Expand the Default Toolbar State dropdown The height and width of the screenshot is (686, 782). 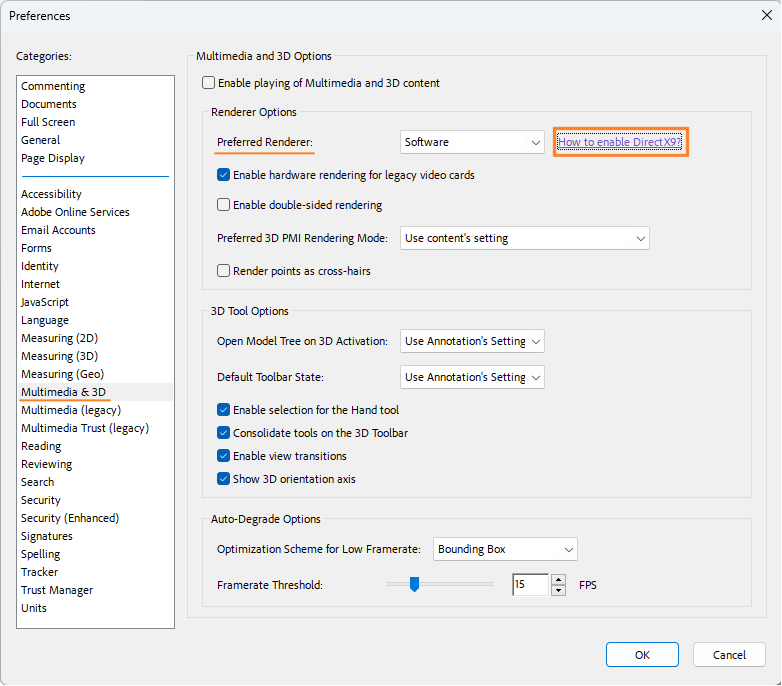472,377
